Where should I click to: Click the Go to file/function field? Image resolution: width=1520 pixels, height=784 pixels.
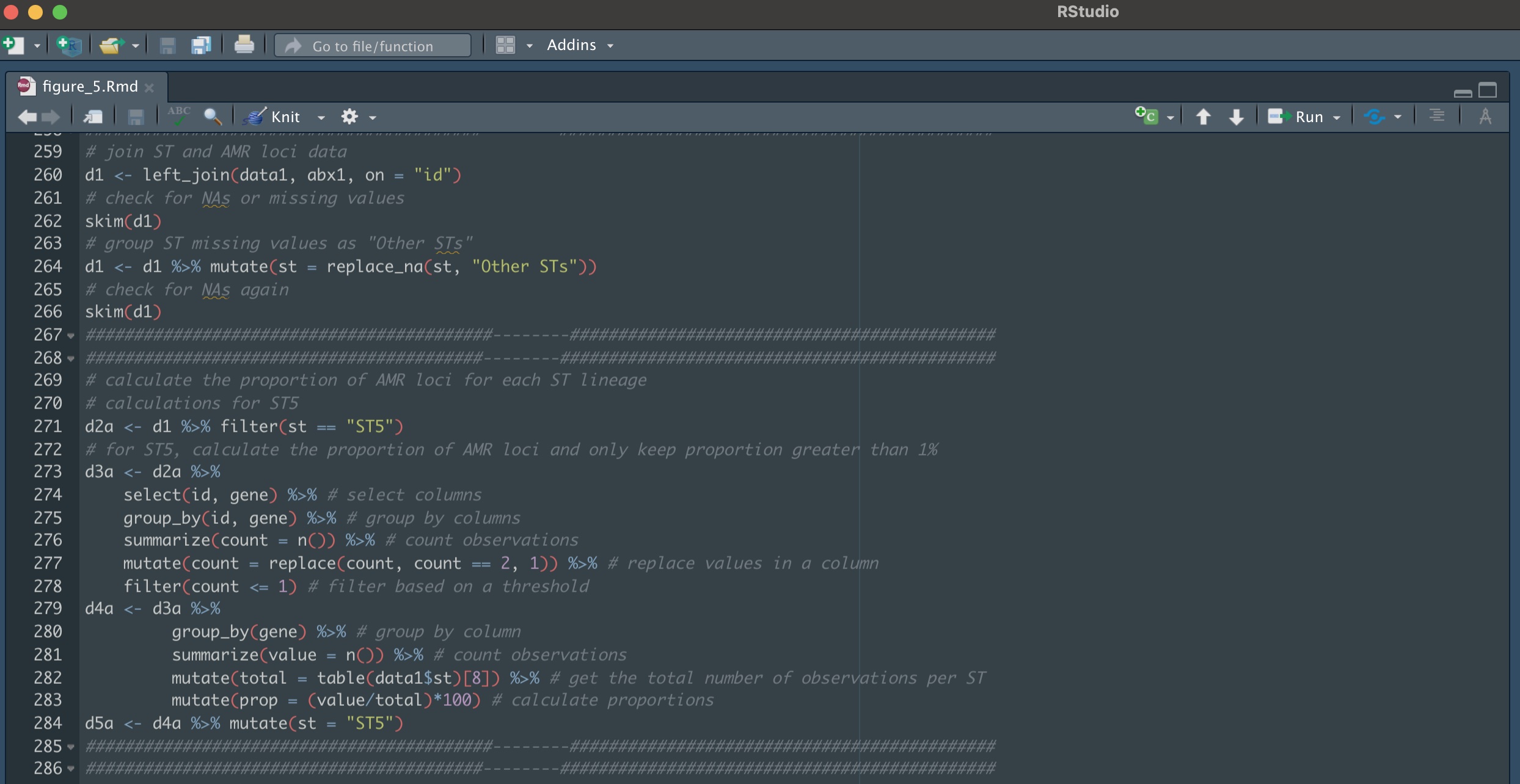[x=373, y=46]
